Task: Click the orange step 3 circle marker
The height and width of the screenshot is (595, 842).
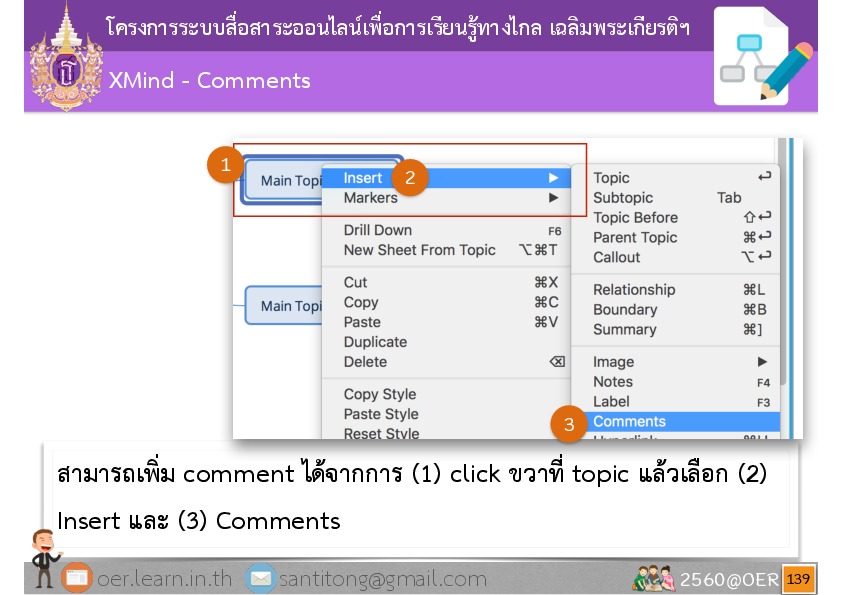Action: click(x=569, y=424)
